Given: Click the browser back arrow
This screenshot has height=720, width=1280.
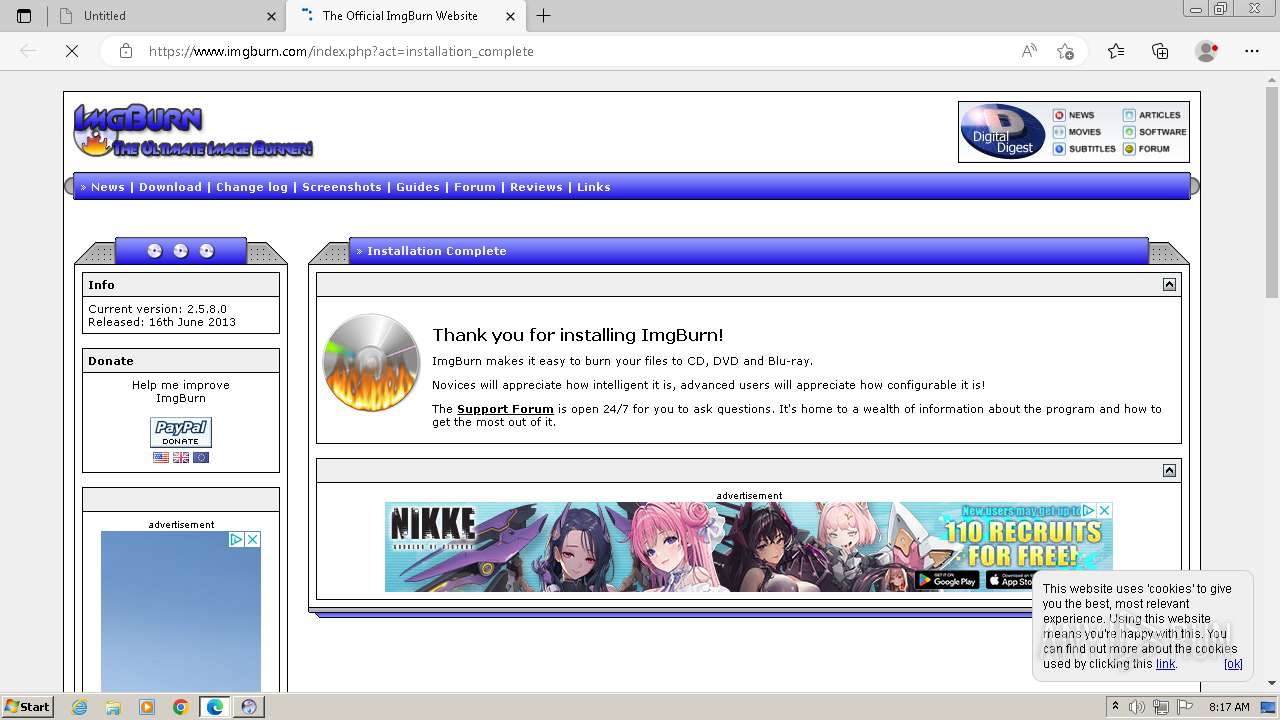Looking at the screenshot, I should click(x=28, y=51).
